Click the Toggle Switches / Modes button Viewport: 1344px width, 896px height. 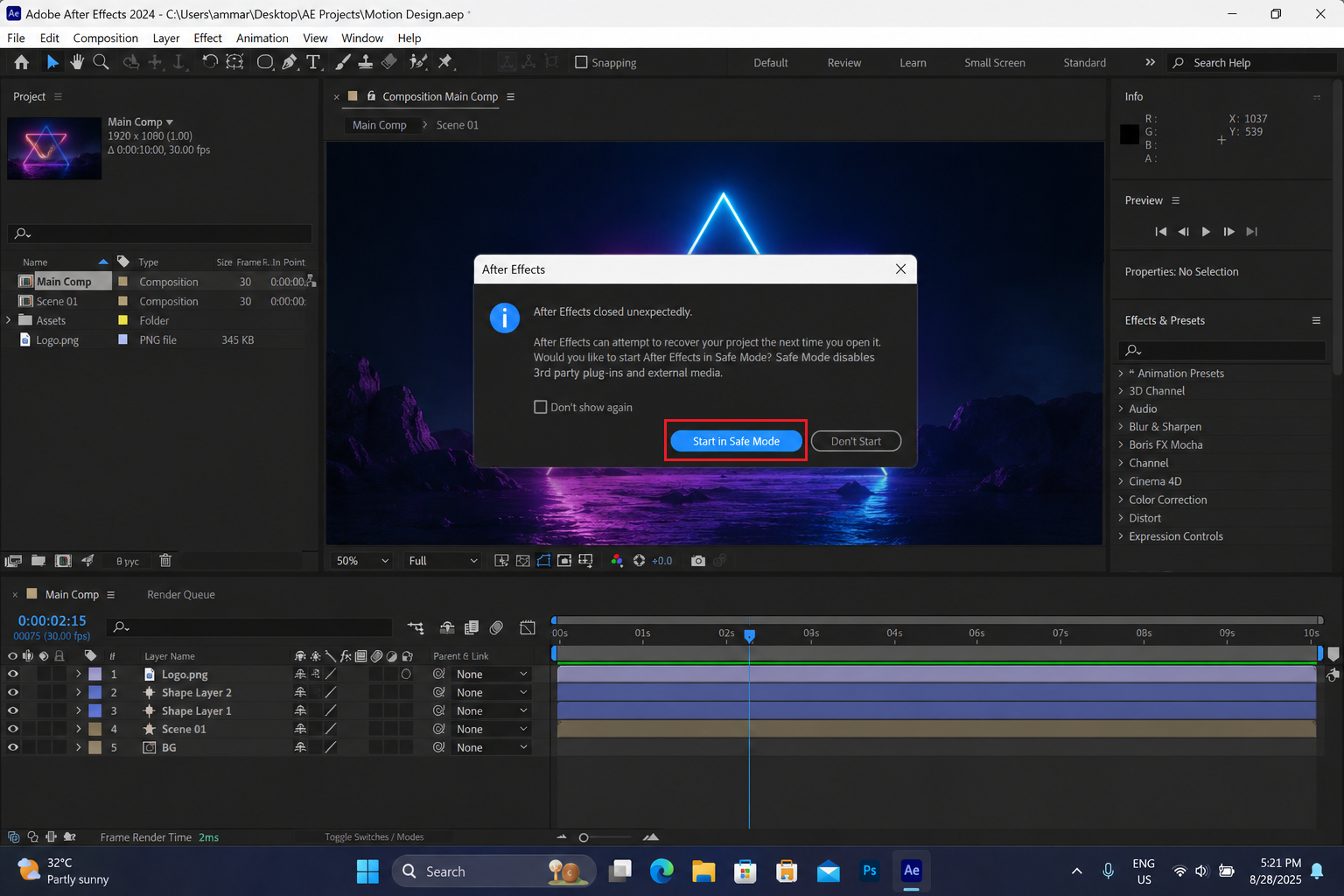[x=374, y=837]
